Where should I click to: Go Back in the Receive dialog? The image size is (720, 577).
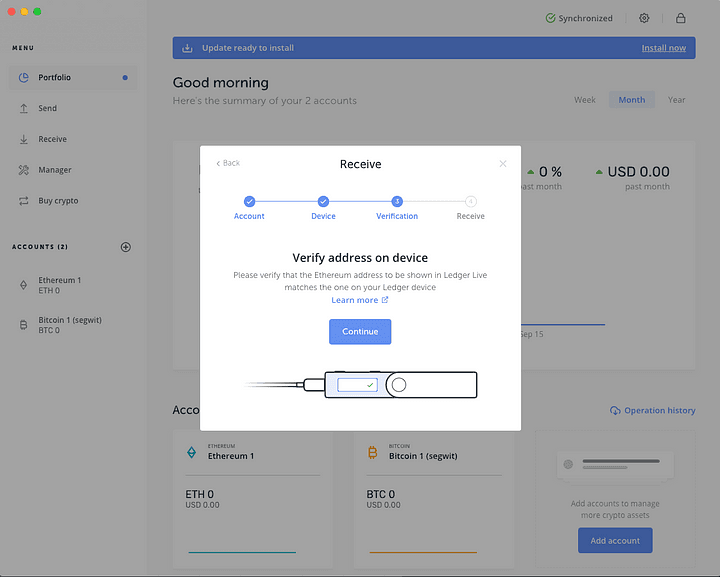click(228, 163)
